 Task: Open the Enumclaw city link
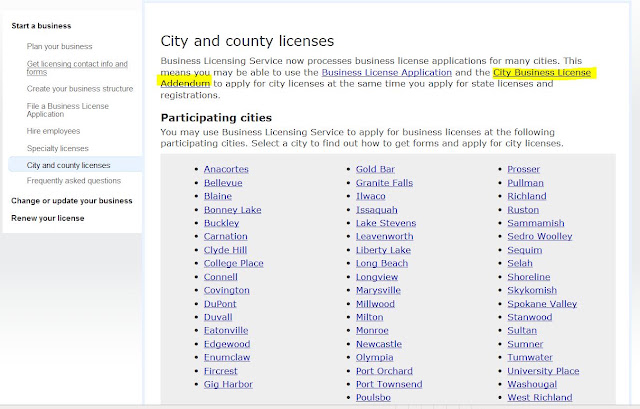tap(227, 358)
